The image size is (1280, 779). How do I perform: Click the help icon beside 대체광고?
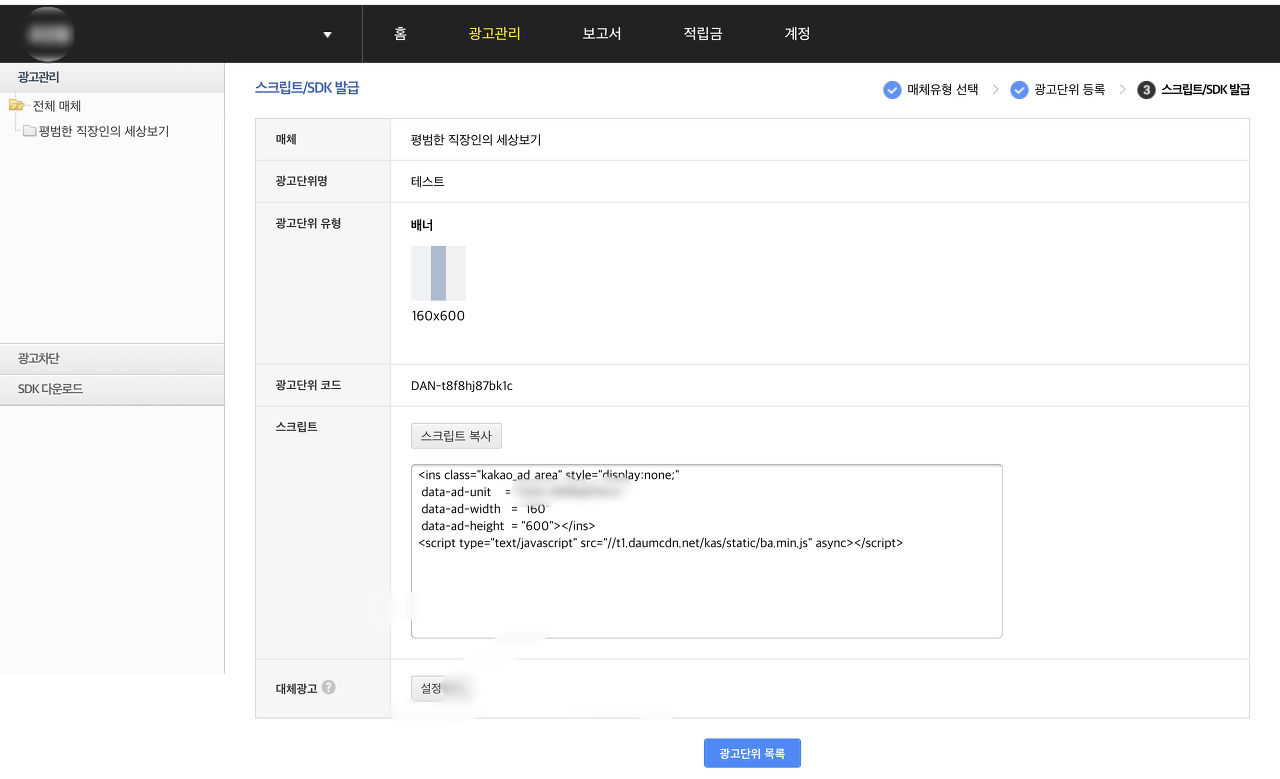click(329, 687)
